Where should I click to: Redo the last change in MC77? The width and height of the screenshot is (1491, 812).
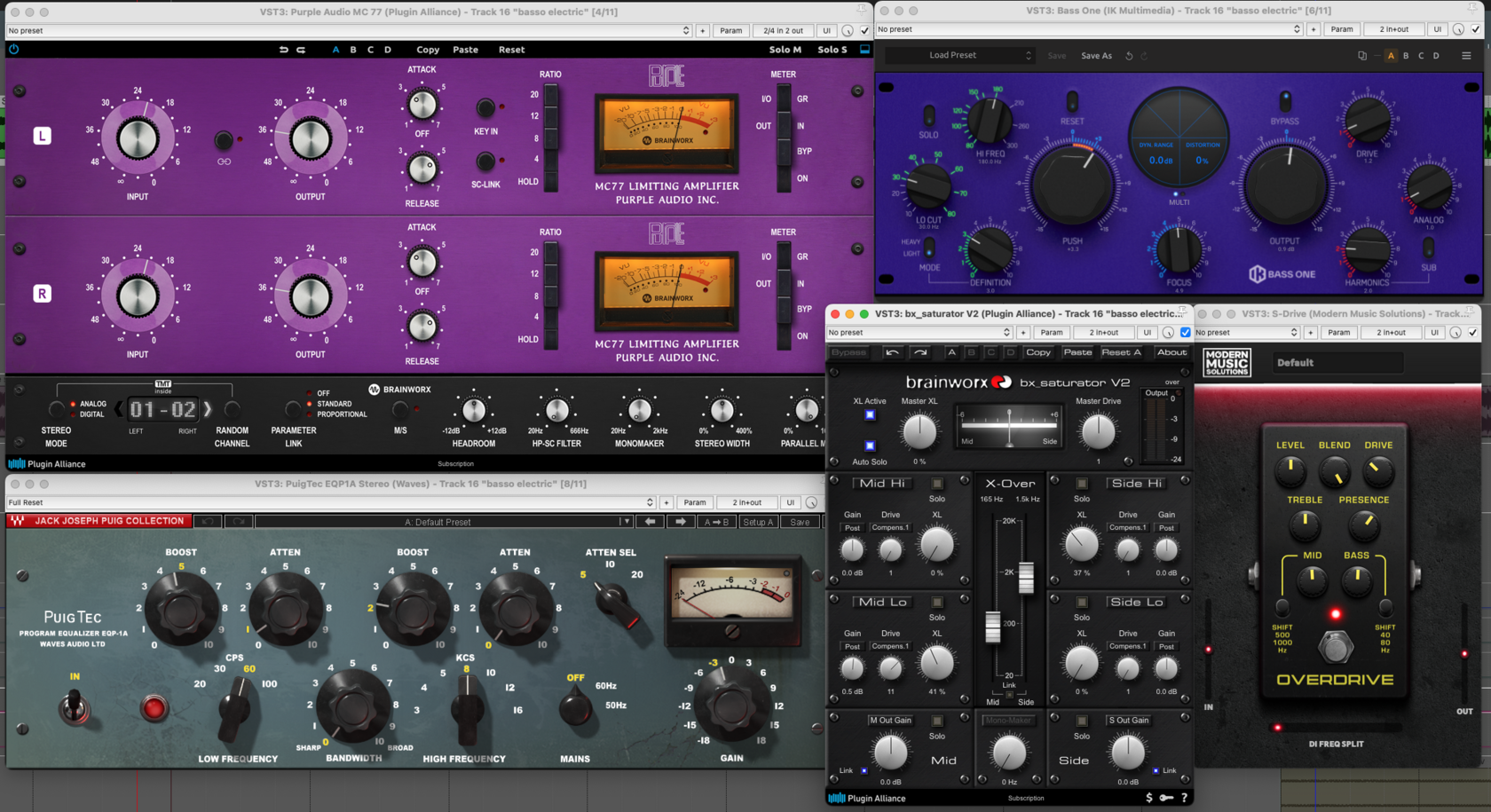coord(301,50)
